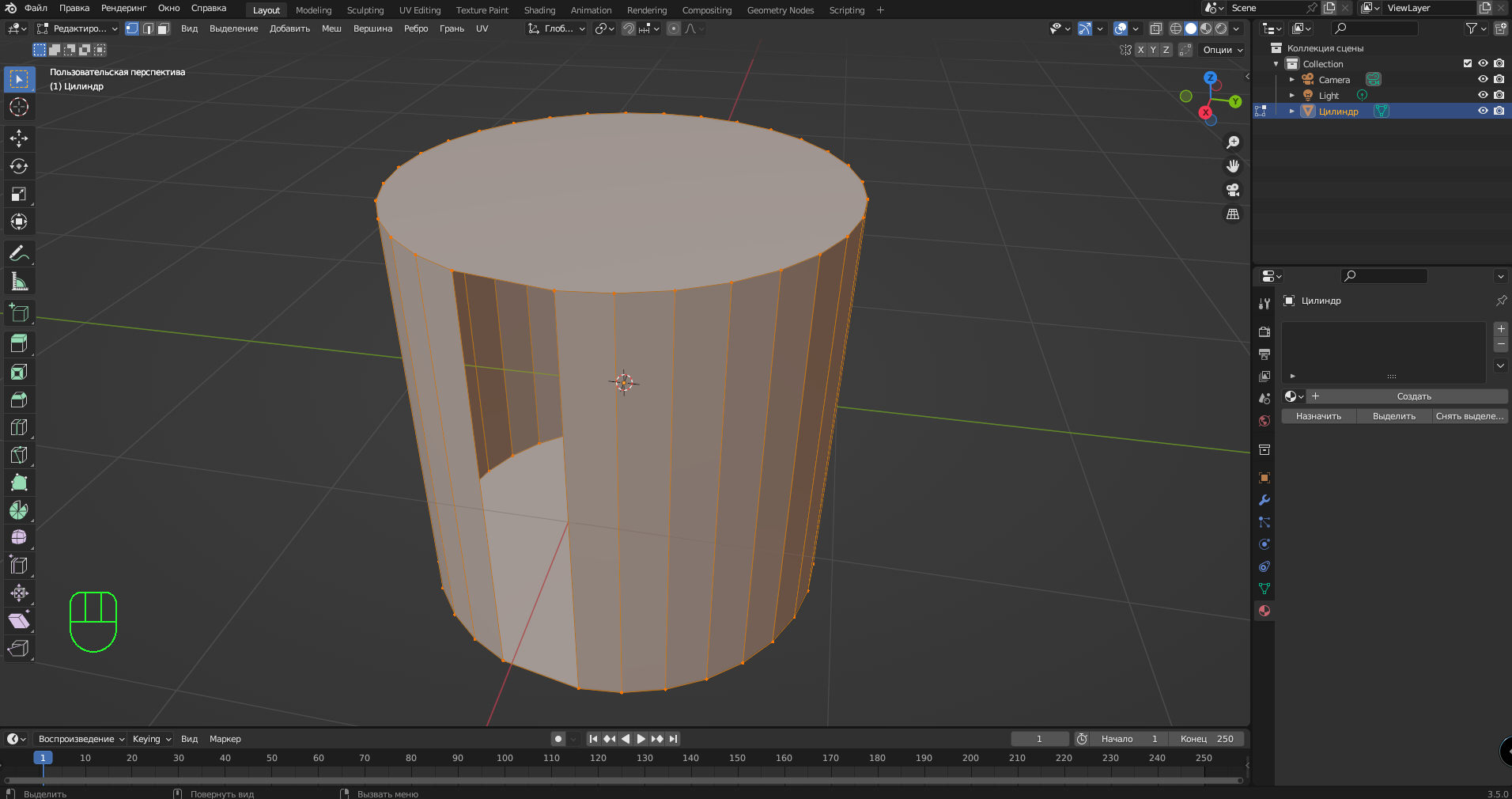Choose the Annotate pencil tool
The image size is (1512, 799).
(19, 254)
